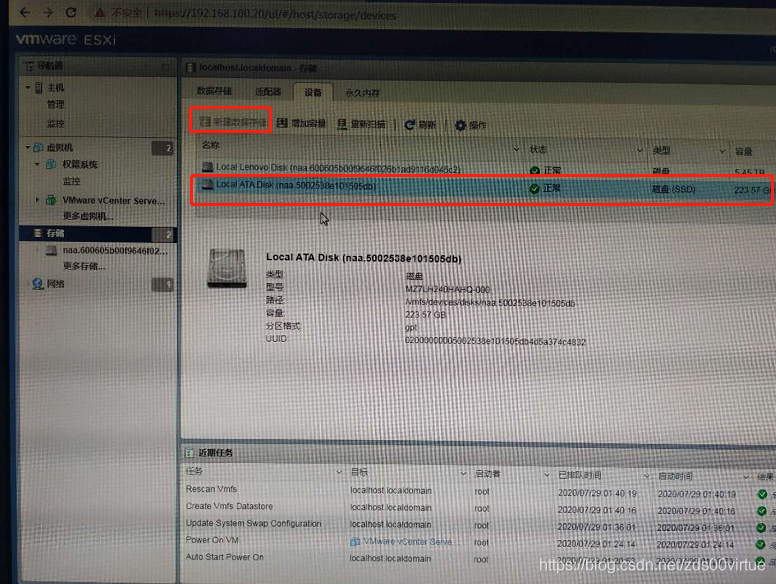This screenshot has height=584, width=776.
Task: Select the Create Vmfs Datastore task row
Action: 478,508
